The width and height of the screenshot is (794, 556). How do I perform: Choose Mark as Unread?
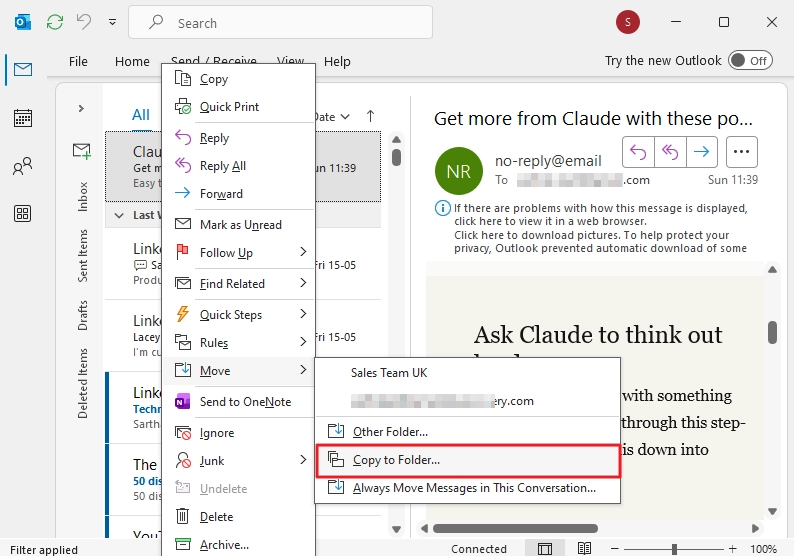coord(239,224)
